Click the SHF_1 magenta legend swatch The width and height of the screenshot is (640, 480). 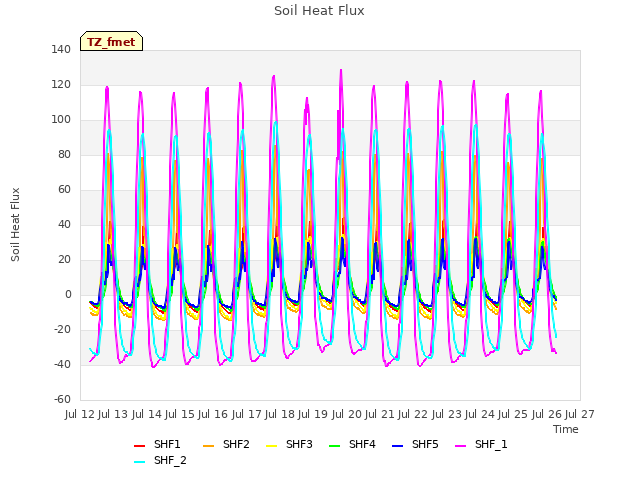(x=460, y=446)
